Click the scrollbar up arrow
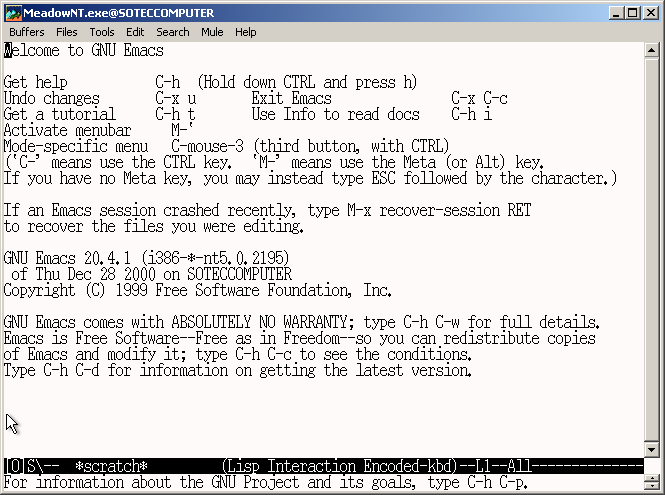The image size is (665, 495). coord(651,50)
